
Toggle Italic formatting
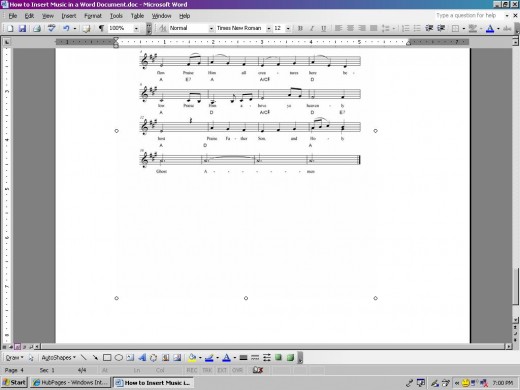pyautogui.click(x=312, y=28)
